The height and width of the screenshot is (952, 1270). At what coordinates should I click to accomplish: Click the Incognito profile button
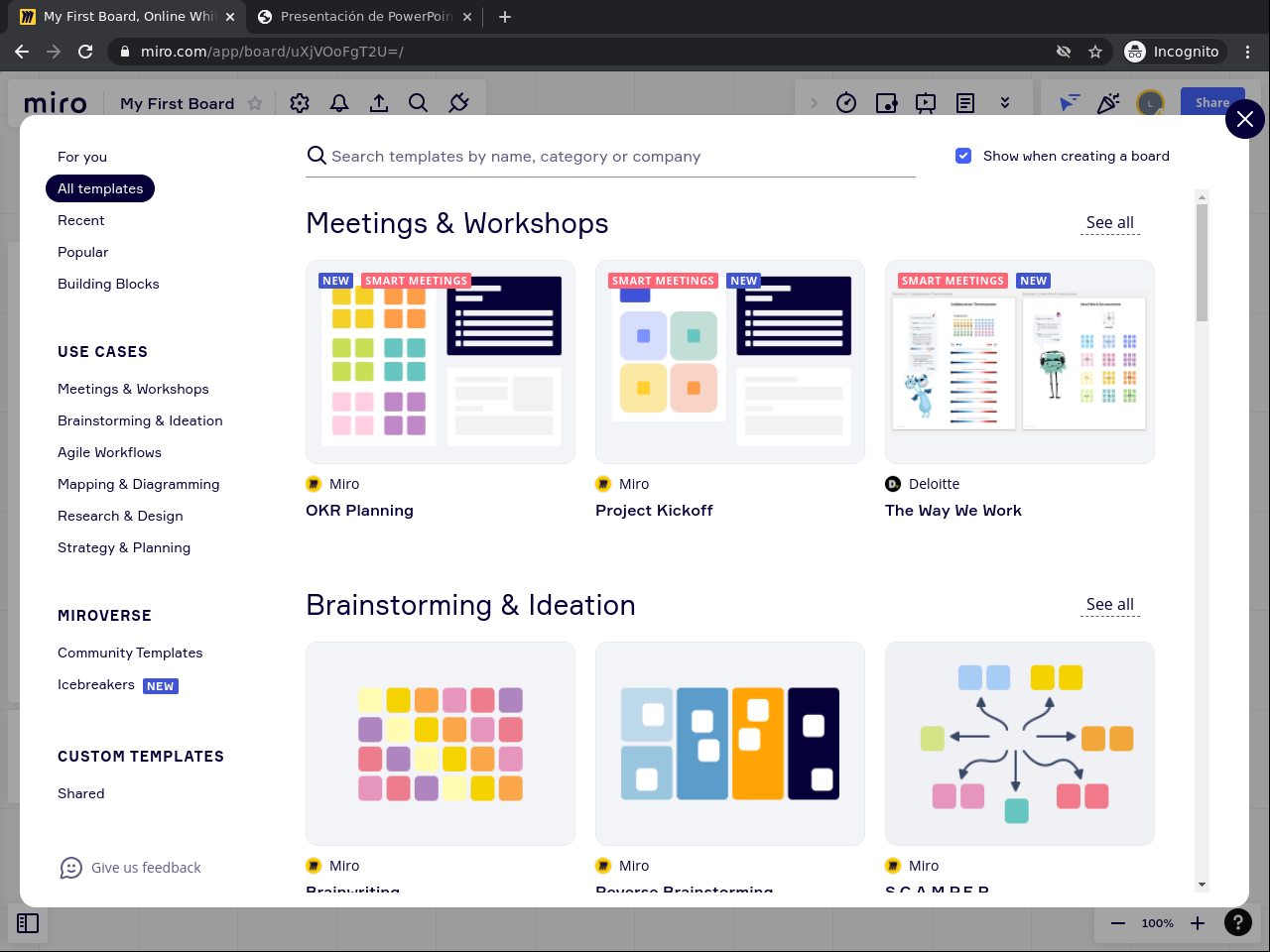coord(1175,52)
